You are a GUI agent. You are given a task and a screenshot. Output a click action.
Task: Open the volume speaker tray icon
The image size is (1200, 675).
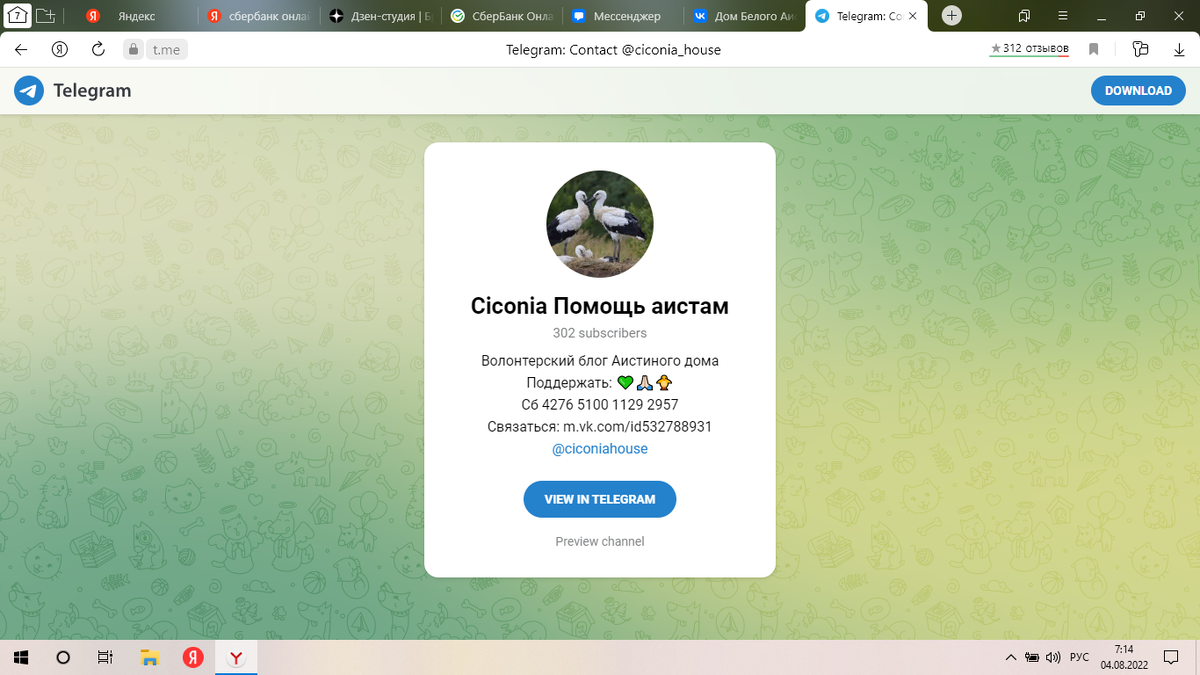[1052, 657]
